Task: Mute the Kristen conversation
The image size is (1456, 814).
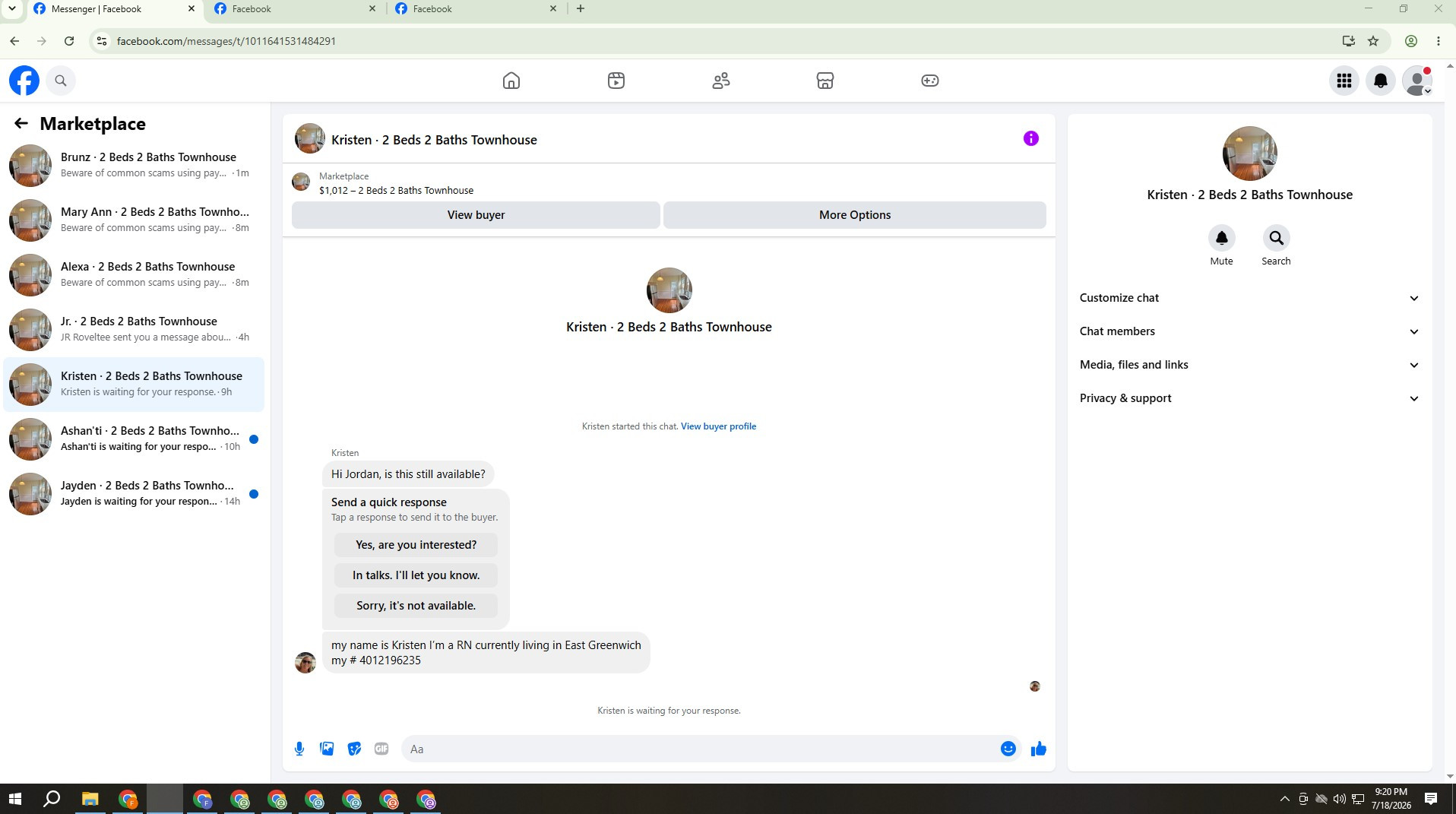Action: pos(1222,238)
